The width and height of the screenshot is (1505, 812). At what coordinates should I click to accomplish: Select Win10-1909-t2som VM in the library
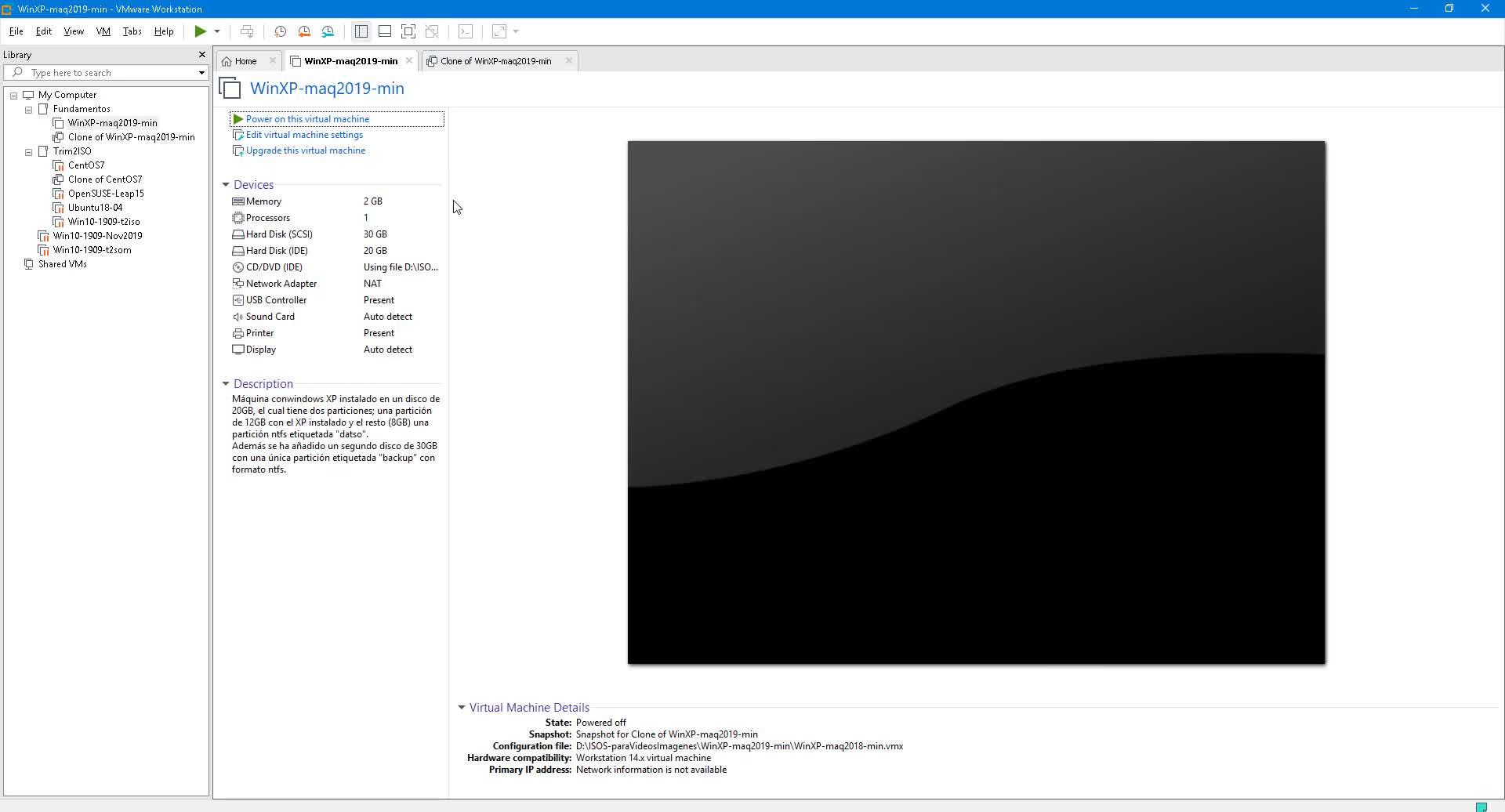(x=92, y=250)
